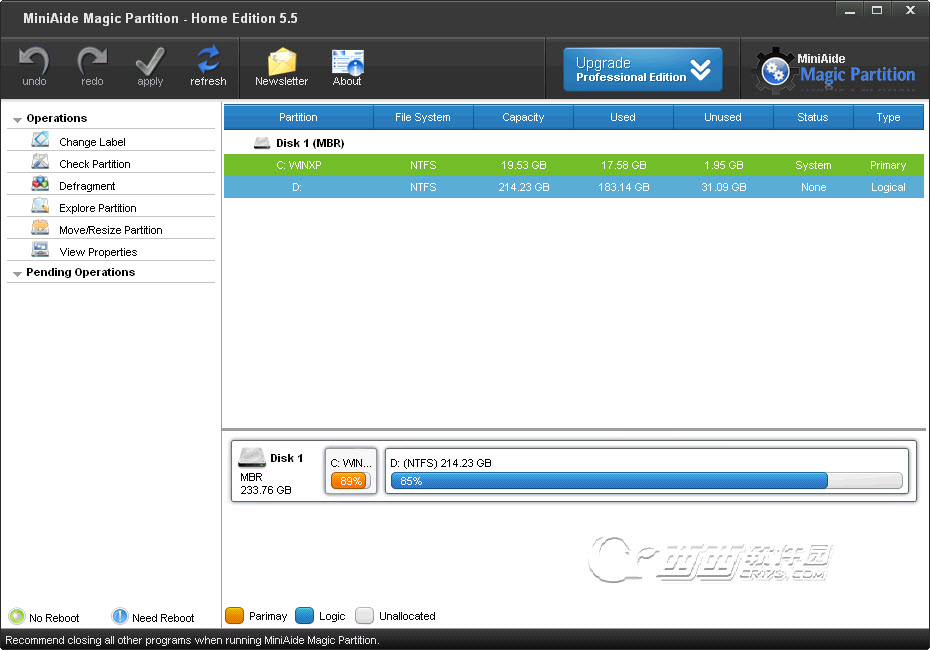Click the blue Logic legend swatch
Image resolution: width=930 pixels, height=650 pixels.
pyautogui.click(x=304, y=616)
